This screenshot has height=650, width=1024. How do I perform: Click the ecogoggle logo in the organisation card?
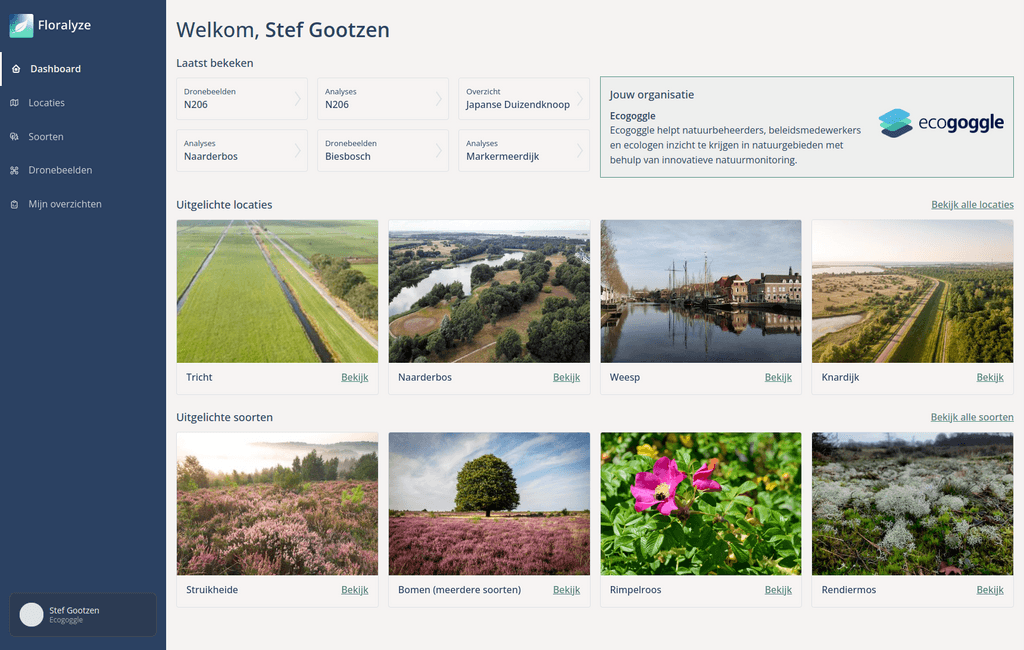point(941,123)
